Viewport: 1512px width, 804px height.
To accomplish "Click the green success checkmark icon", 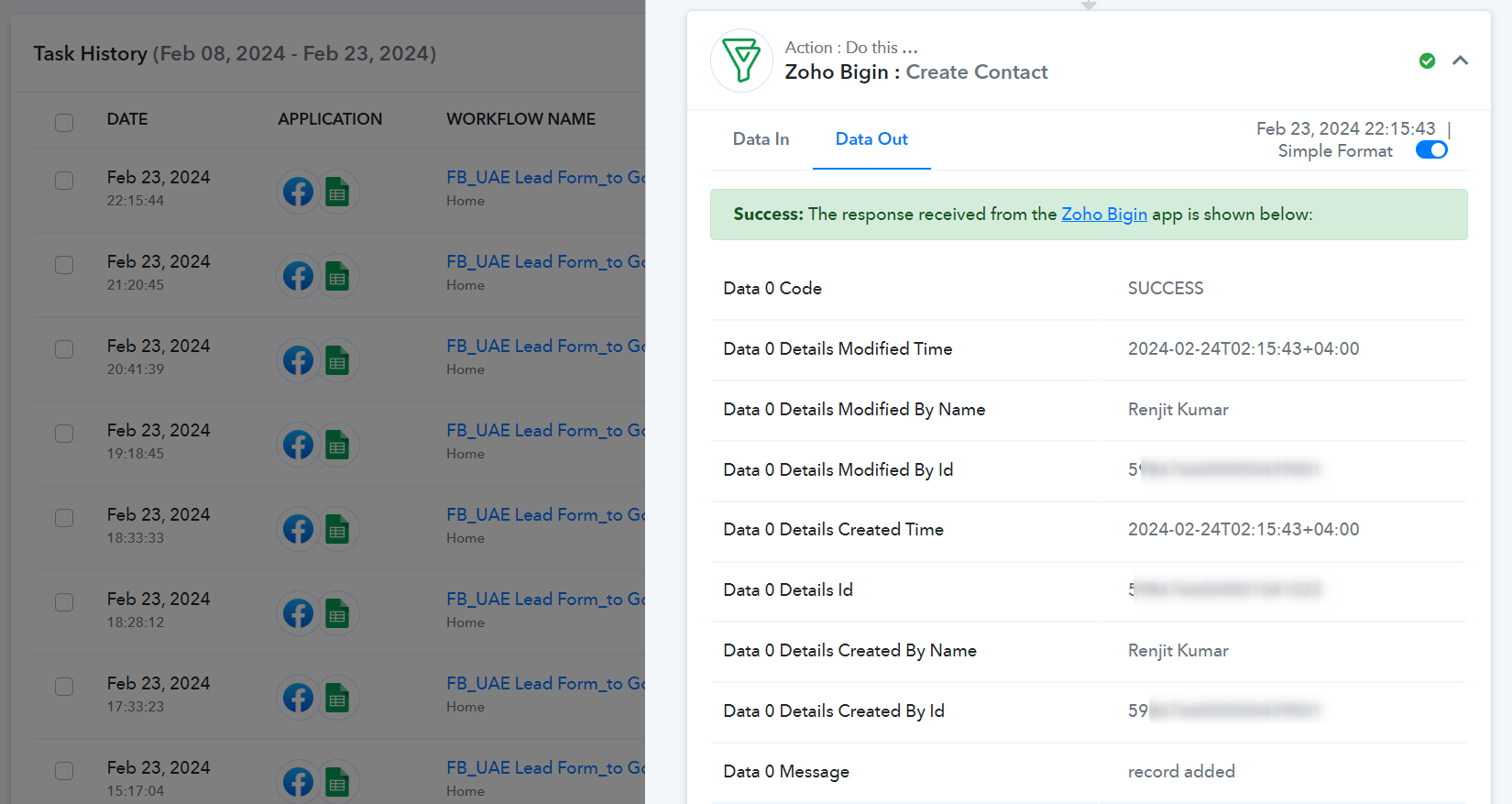I will (x=1427, y=61).
